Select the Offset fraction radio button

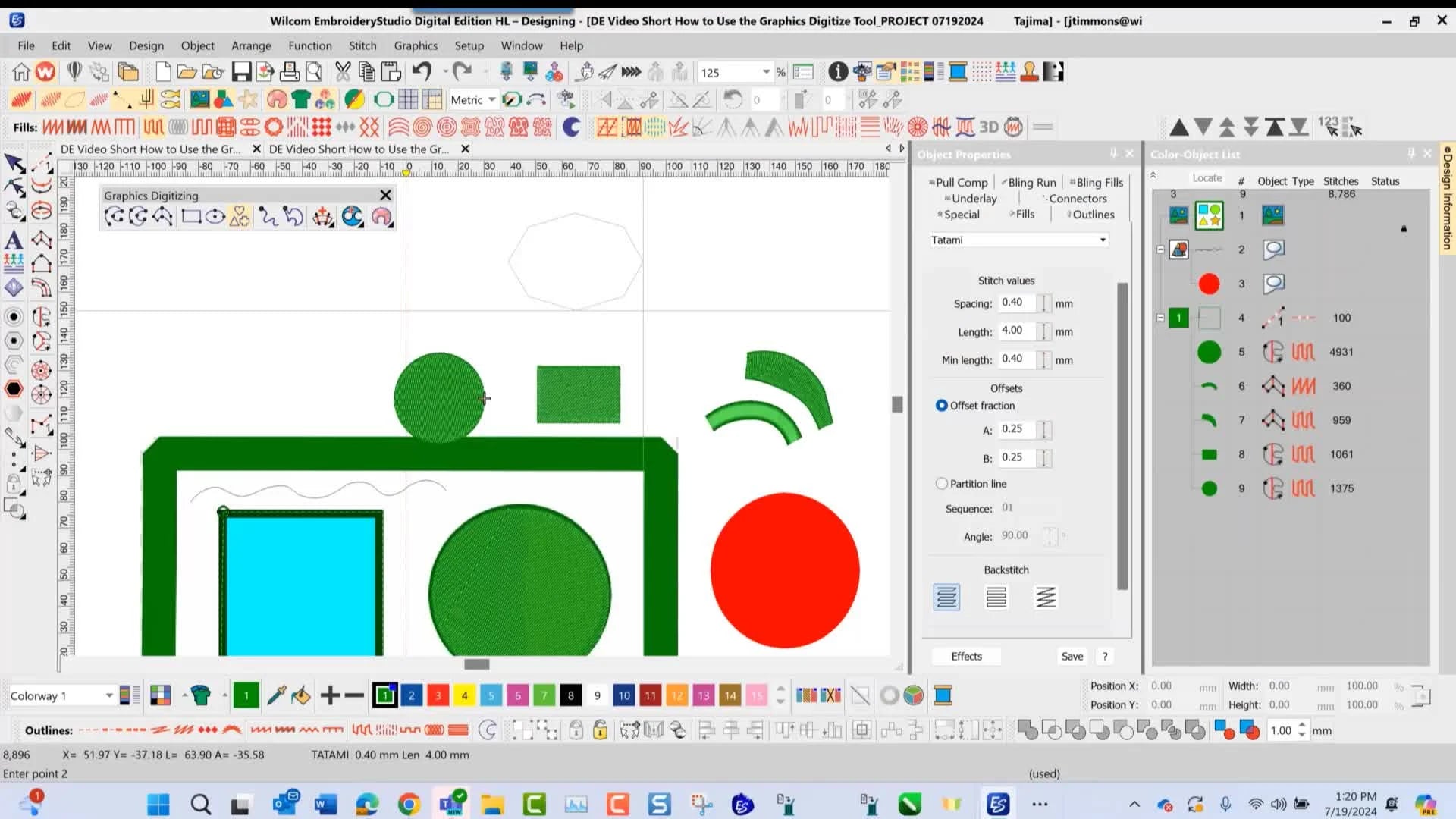click(x=941, y=406)
